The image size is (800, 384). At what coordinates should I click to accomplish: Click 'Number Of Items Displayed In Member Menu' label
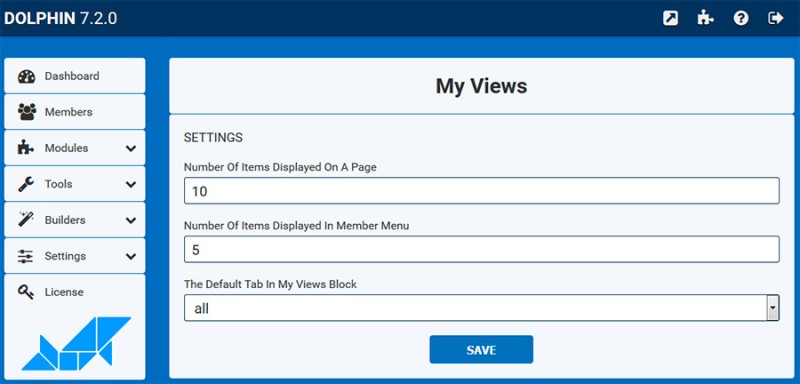click(x=296, y=226)
